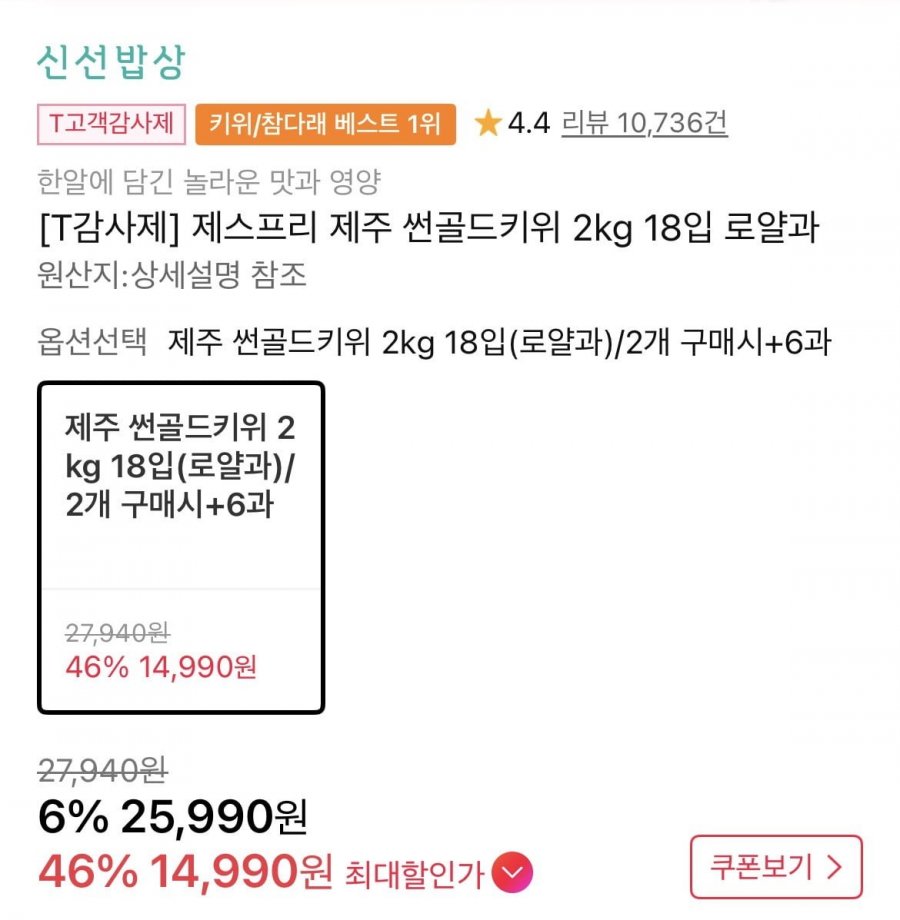Click the 원산지:상세설명 참조 origin text
Screen dimensions: 900x920
(x=171, y=275)
